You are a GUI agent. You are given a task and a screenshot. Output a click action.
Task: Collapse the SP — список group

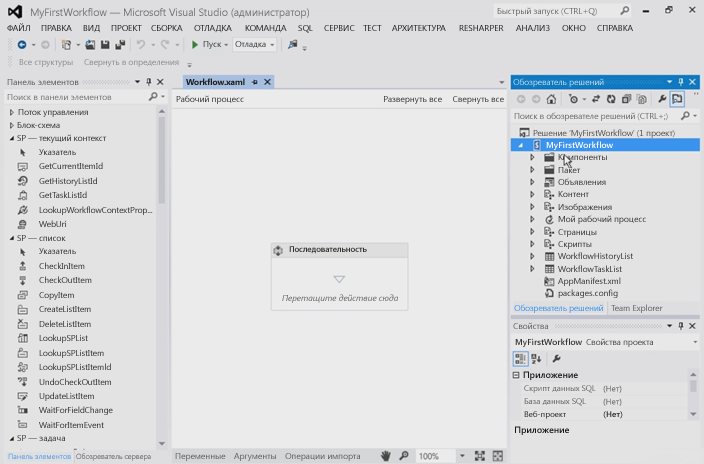[12, 238]
